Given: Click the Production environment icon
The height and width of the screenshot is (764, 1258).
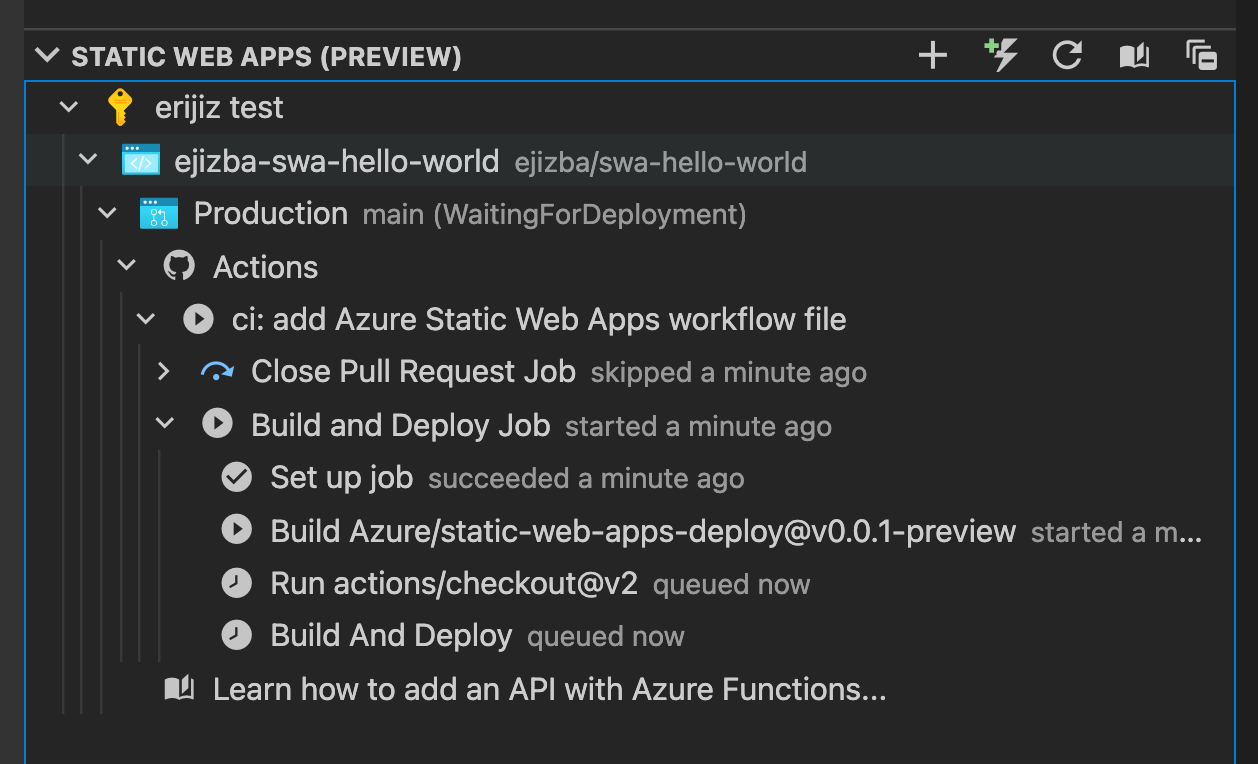Looking at the screenshot, I should coord(161,213).
